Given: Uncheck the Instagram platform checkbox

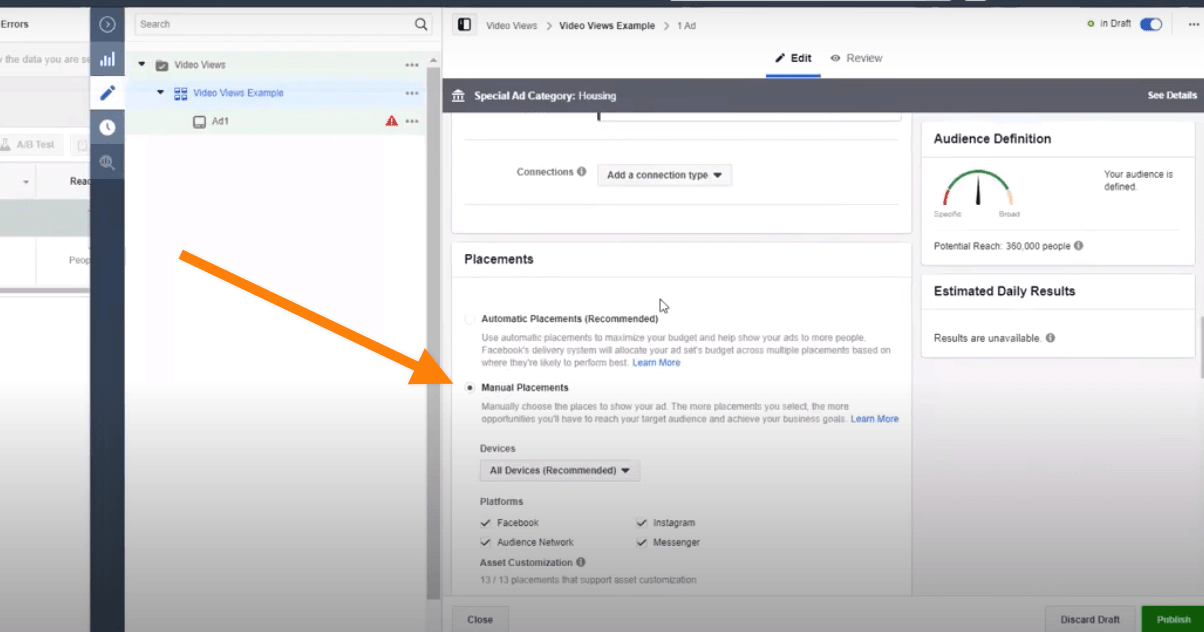Looking at the screenshot, I should pyautogui.click(x=642, y=523).
